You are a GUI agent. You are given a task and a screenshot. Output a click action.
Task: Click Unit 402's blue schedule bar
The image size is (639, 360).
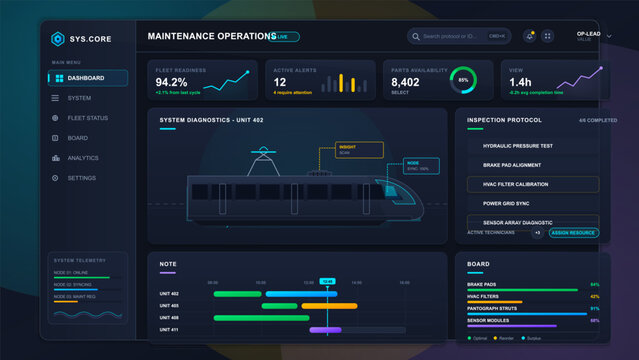click(302, 294)
